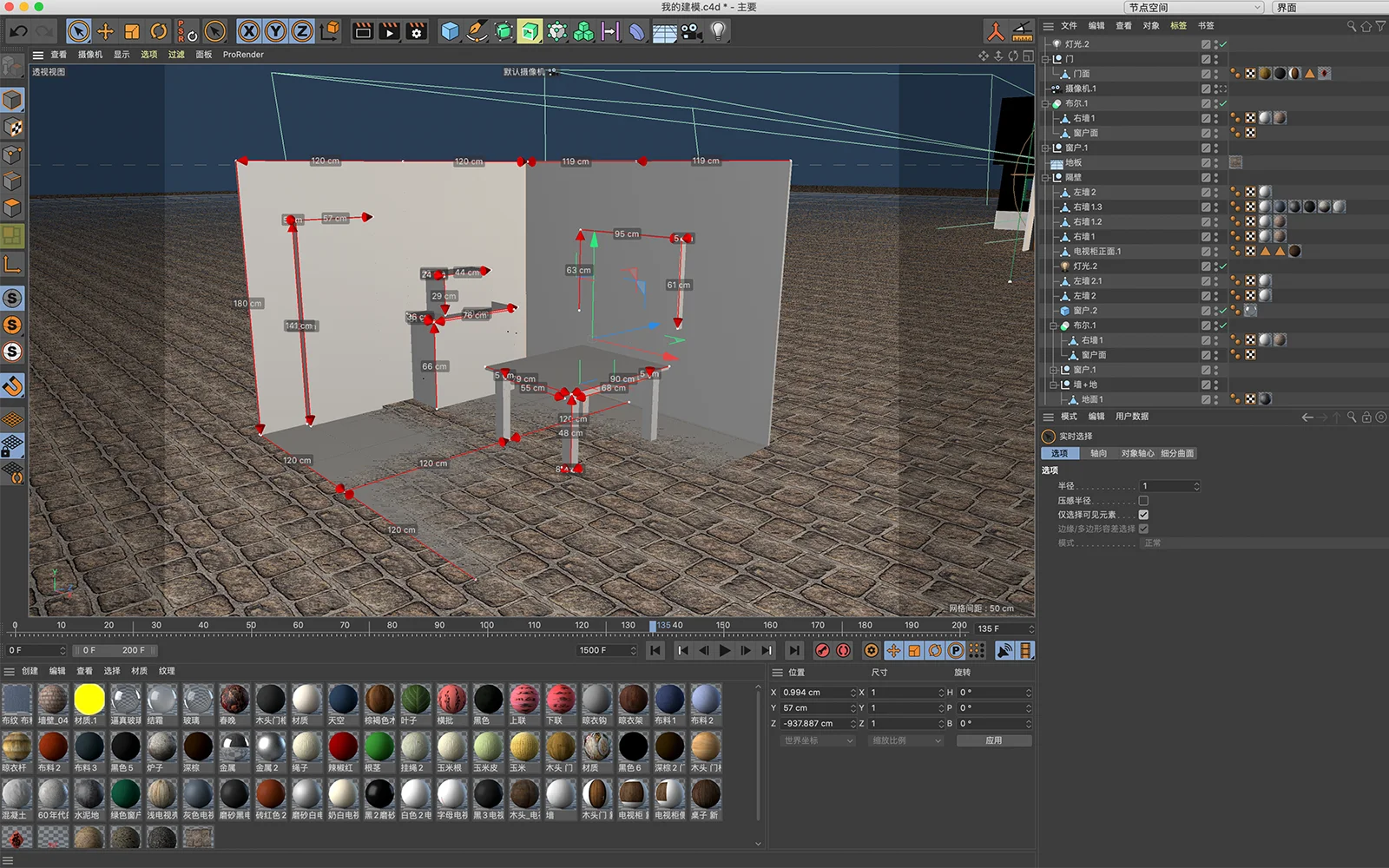Toggle the pressure radius checkbox (压感半径)
The height and width of the screenshot is (868, 1389).
pyautogui.click(x=1143, y=501)
